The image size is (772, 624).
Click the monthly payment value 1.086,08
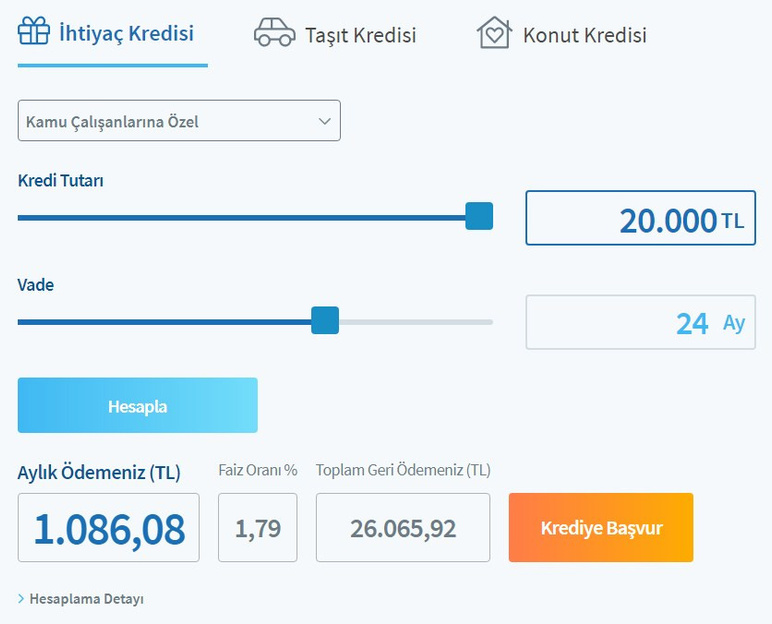[109, 527]
